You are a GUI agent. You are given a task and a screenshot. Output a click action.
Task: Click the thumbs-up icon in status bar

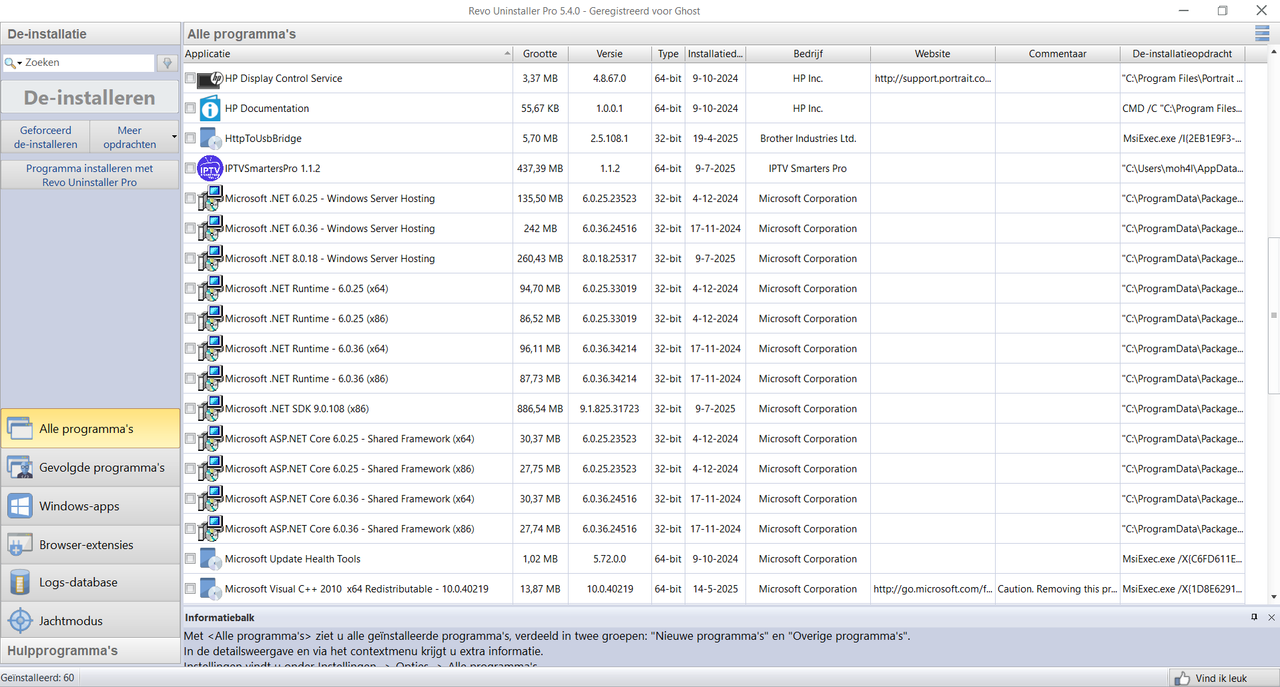[x=1182, y=678]
